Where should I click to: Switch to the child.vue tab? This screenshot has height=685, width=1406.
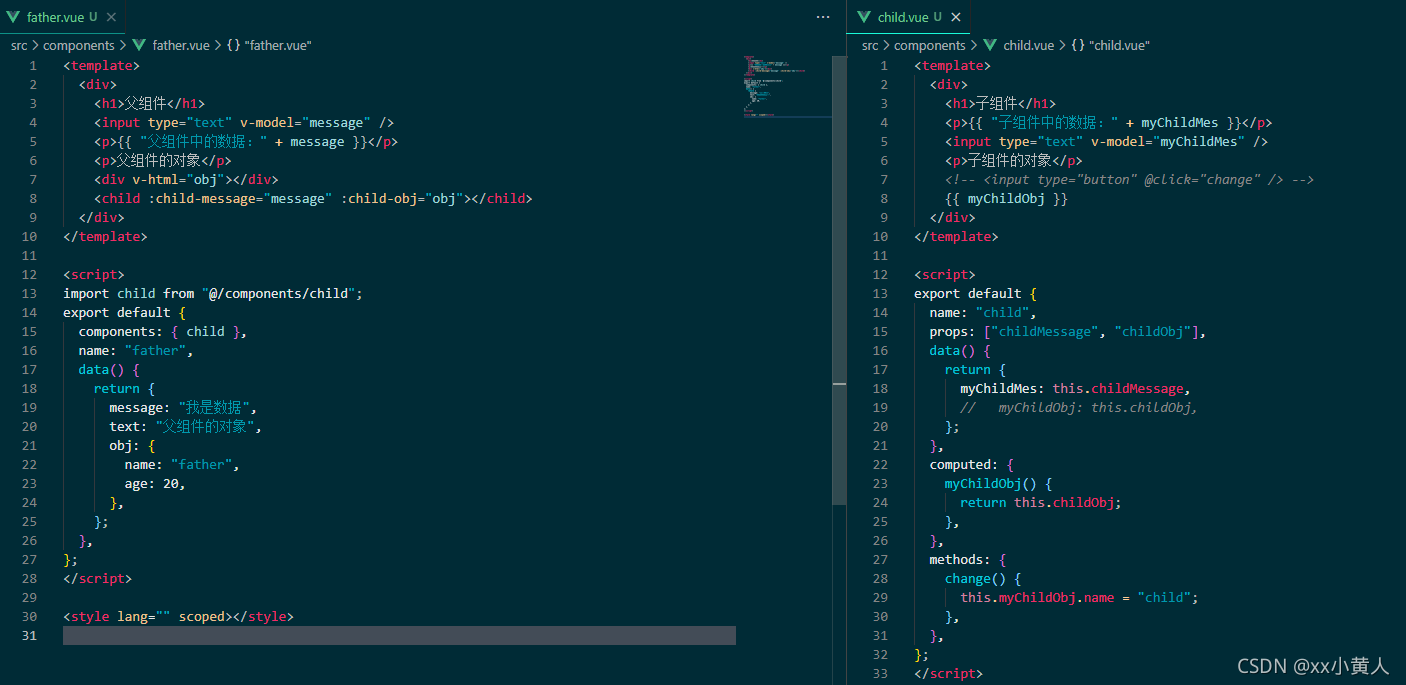point(903,17)
